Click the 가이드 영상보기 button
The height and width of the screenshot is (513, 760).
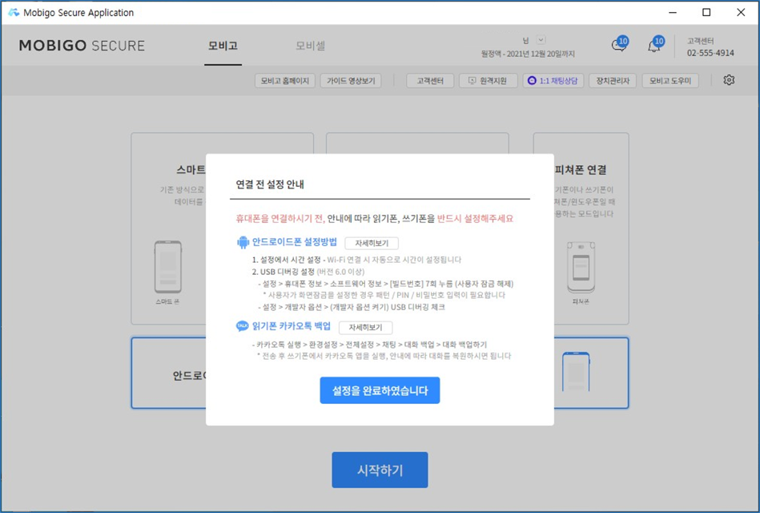tap(351, 80)
